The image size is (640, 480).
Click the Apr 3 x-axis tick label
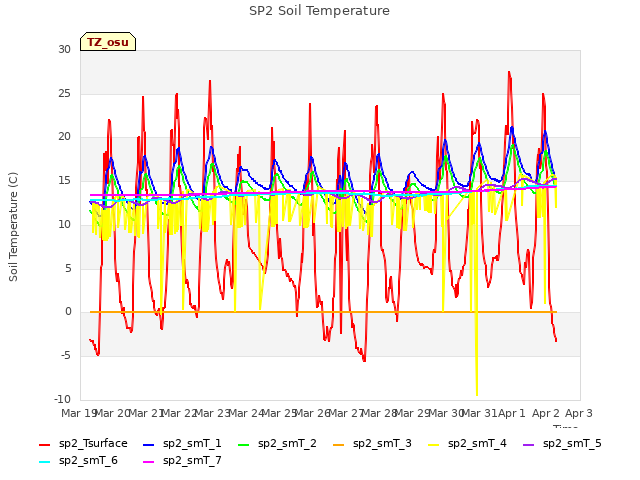pos(579,413)
